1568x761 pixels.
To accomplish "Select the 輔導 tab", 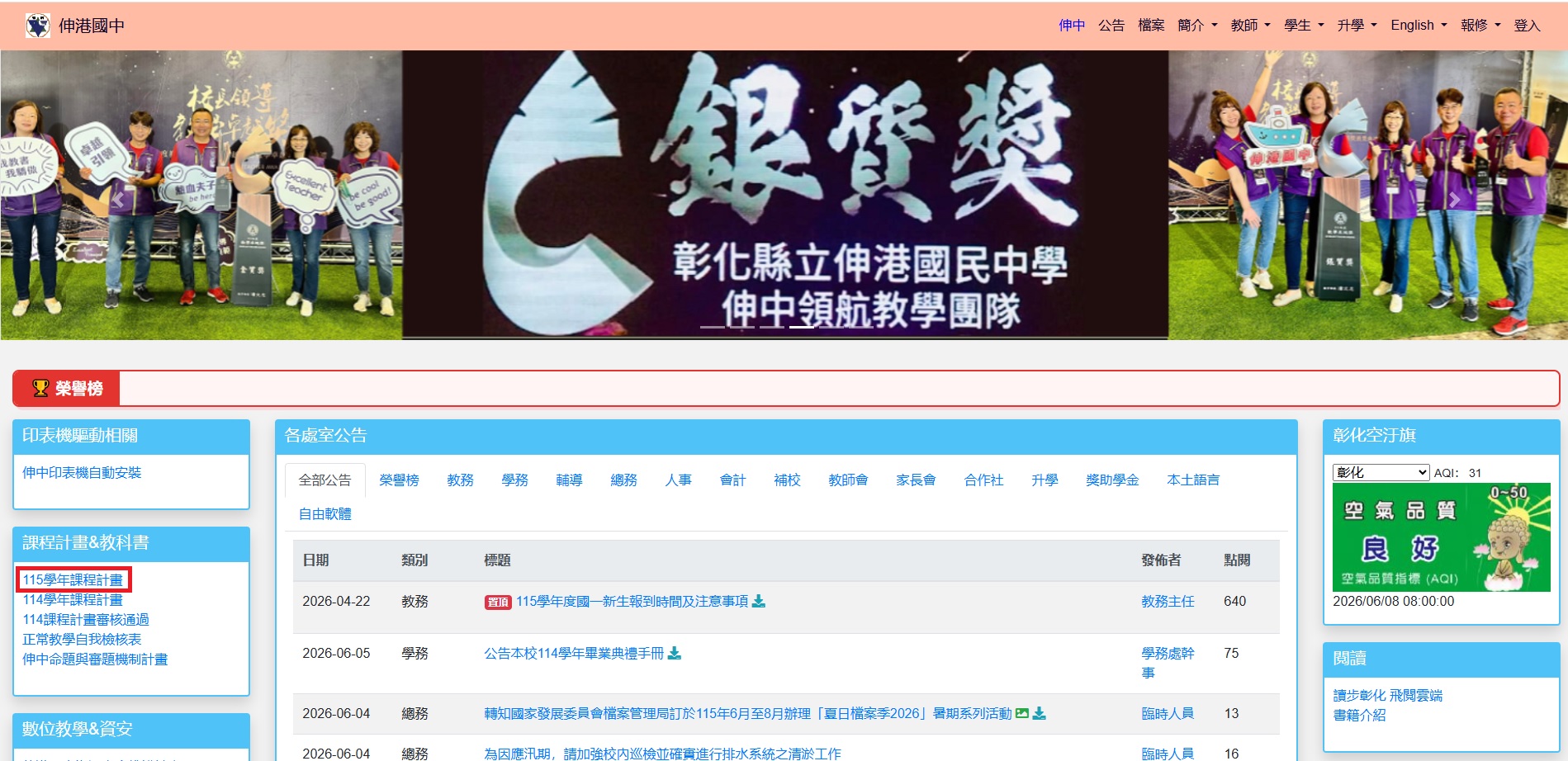I will point(570,480).
